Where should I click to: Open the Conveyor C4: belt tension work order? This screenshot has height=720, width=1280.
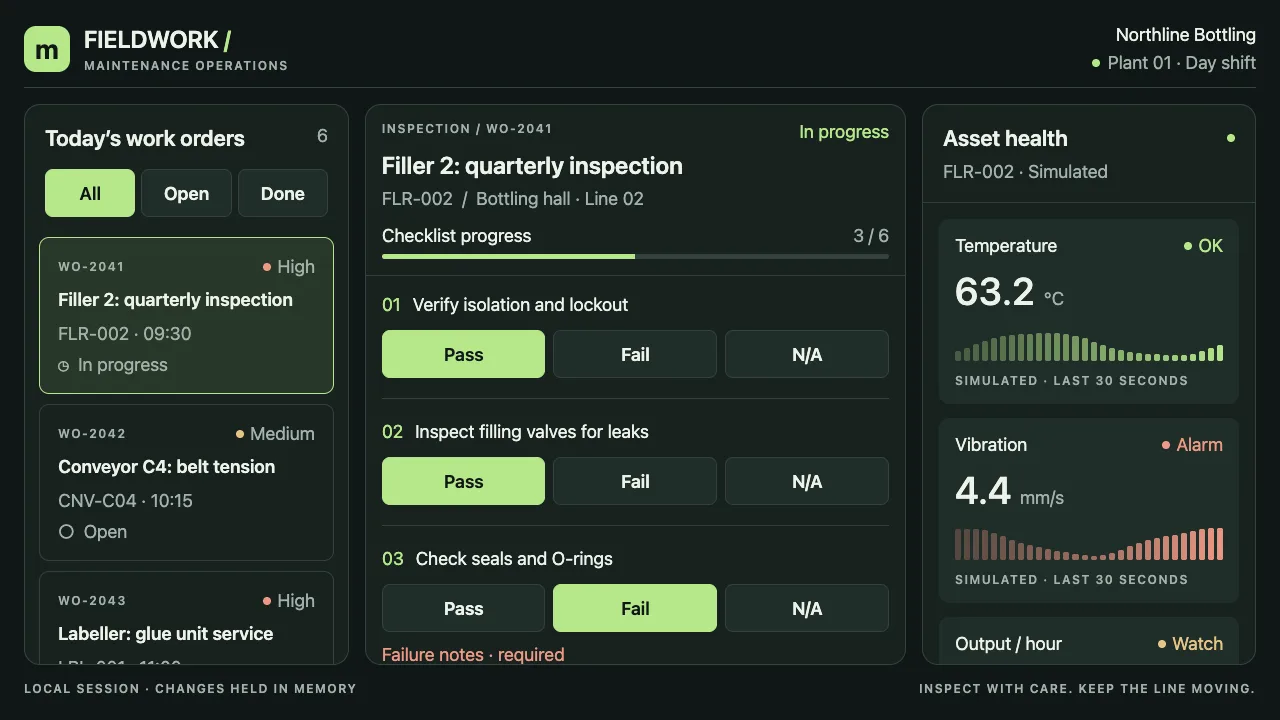pyautogui.click(x=186, y=482)
